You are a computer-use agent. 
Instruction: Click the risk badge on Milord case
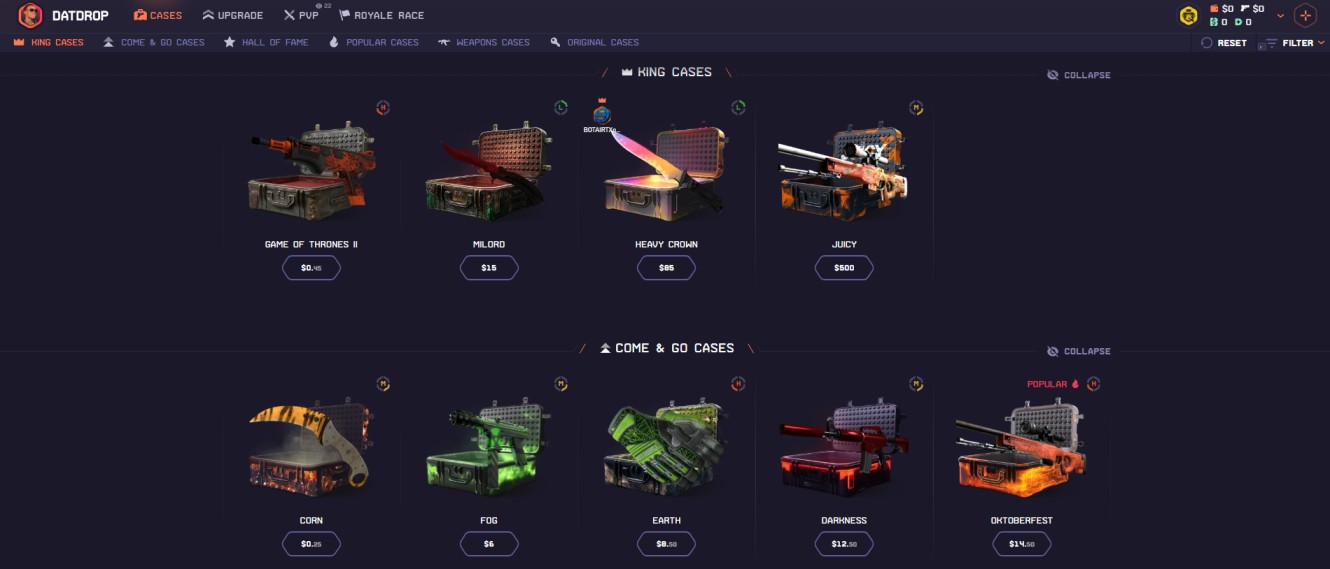561,108
